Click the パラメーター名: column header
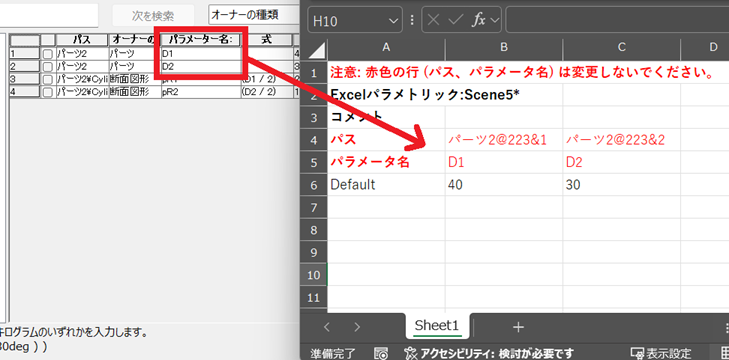The width and height of the screenshot is (729, 360). tap(201, 40)
